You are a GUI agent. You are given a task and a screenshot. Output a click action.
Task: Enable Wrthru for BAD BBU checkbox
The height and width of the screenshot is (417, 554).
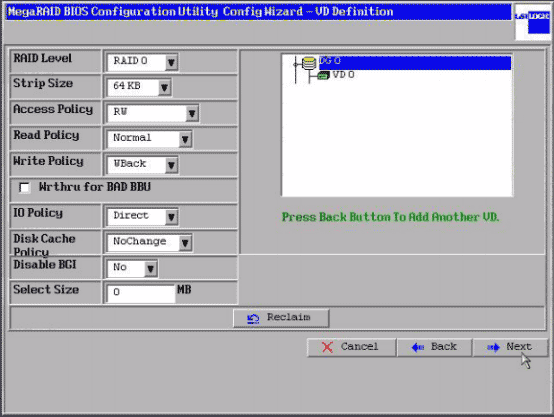24,188
